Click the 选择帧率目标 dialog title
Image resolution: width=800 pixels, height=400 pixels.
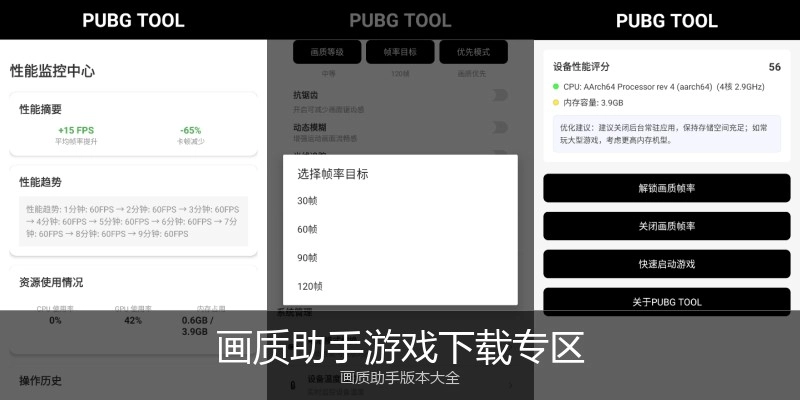point(333,174)
